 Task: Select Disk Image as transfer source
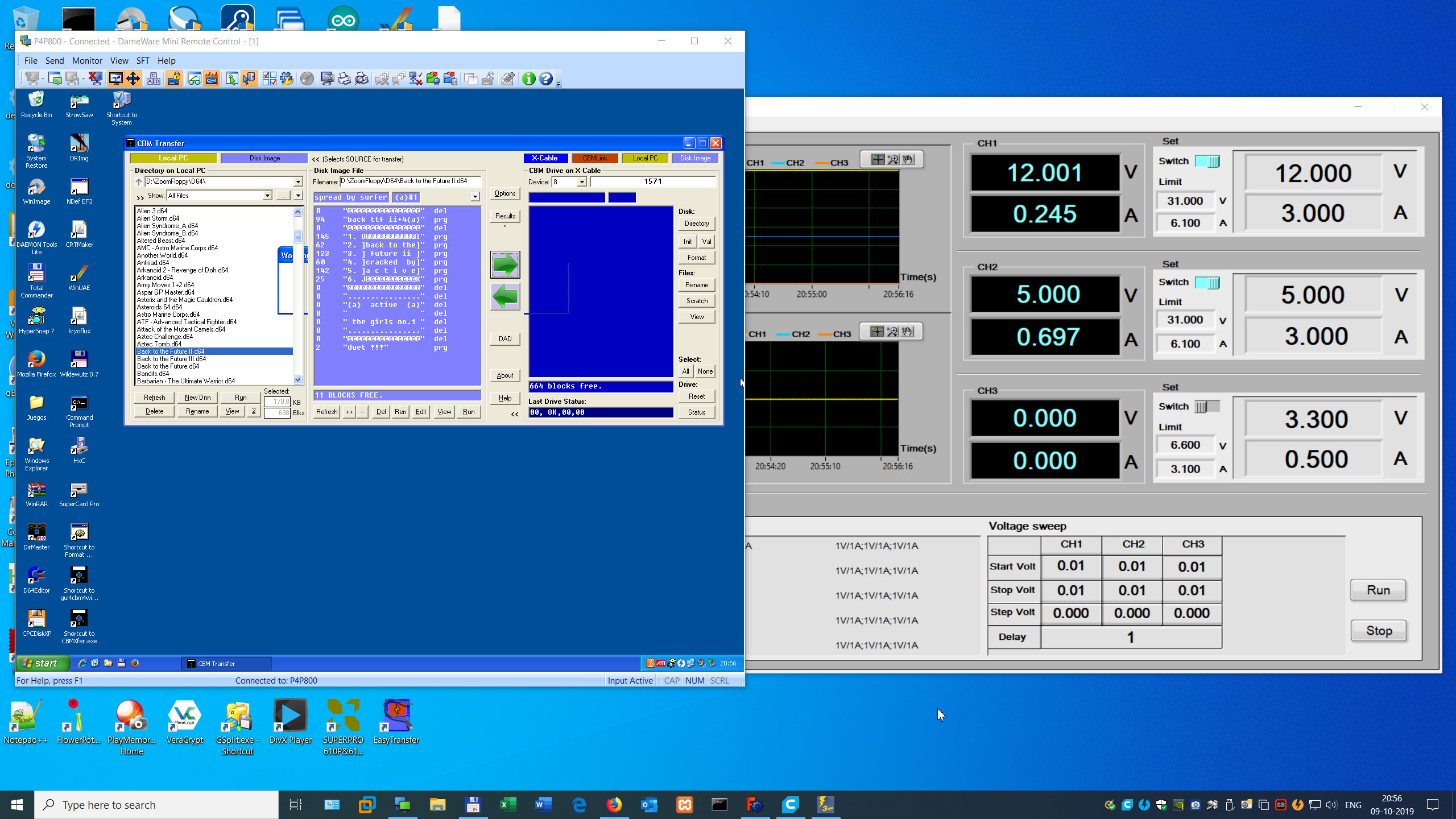[264, 158]
